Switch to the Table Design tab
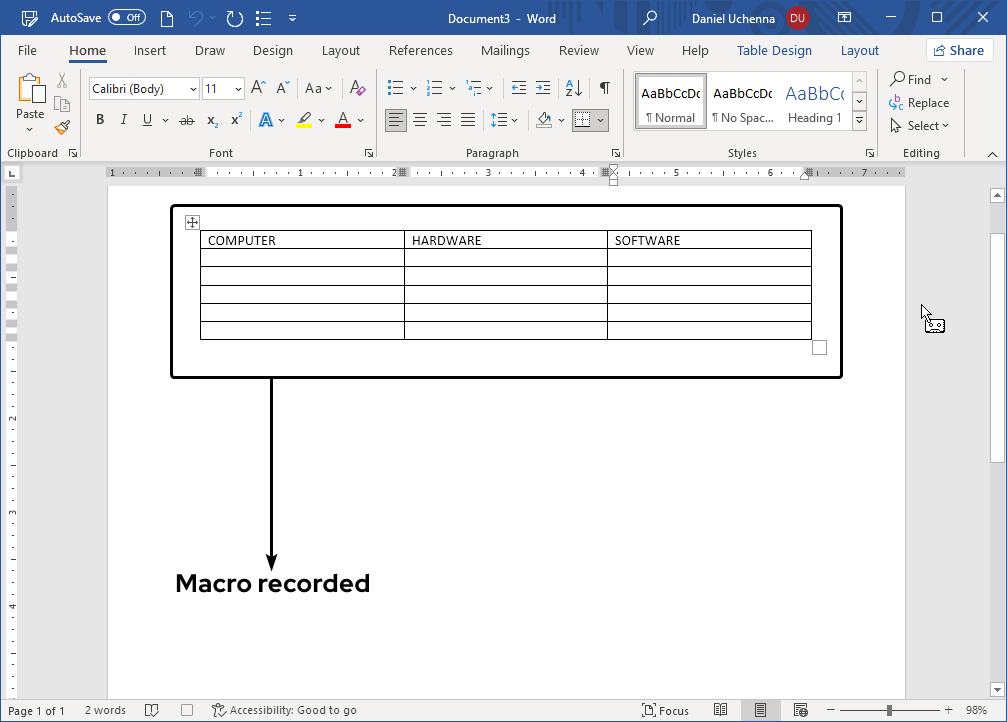The width and height of the screenshot is (1007, 722). point(774,50)
